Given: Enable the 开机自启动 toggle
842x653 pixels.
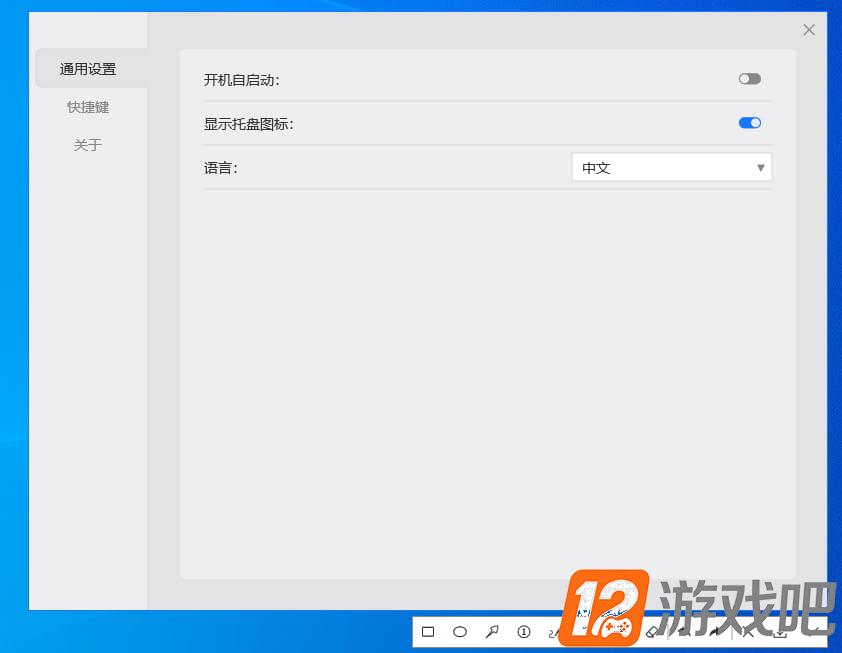Looking at the screenshot, I should click(x=750, y=79).
